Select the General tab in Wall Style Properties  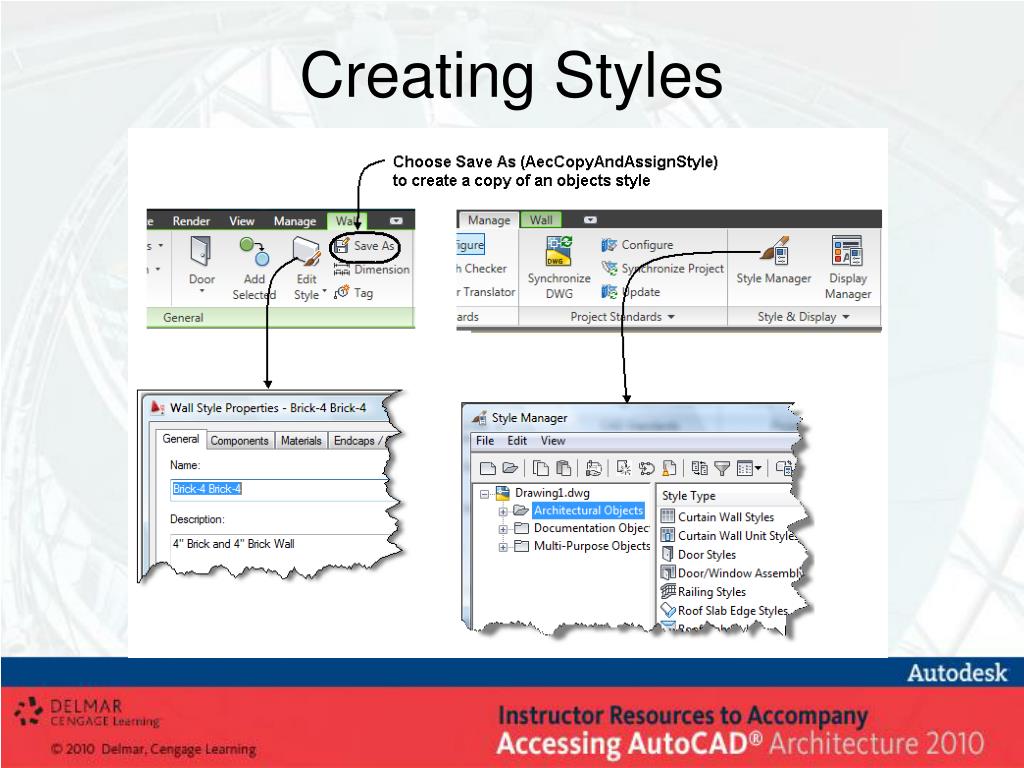point(181,439)
